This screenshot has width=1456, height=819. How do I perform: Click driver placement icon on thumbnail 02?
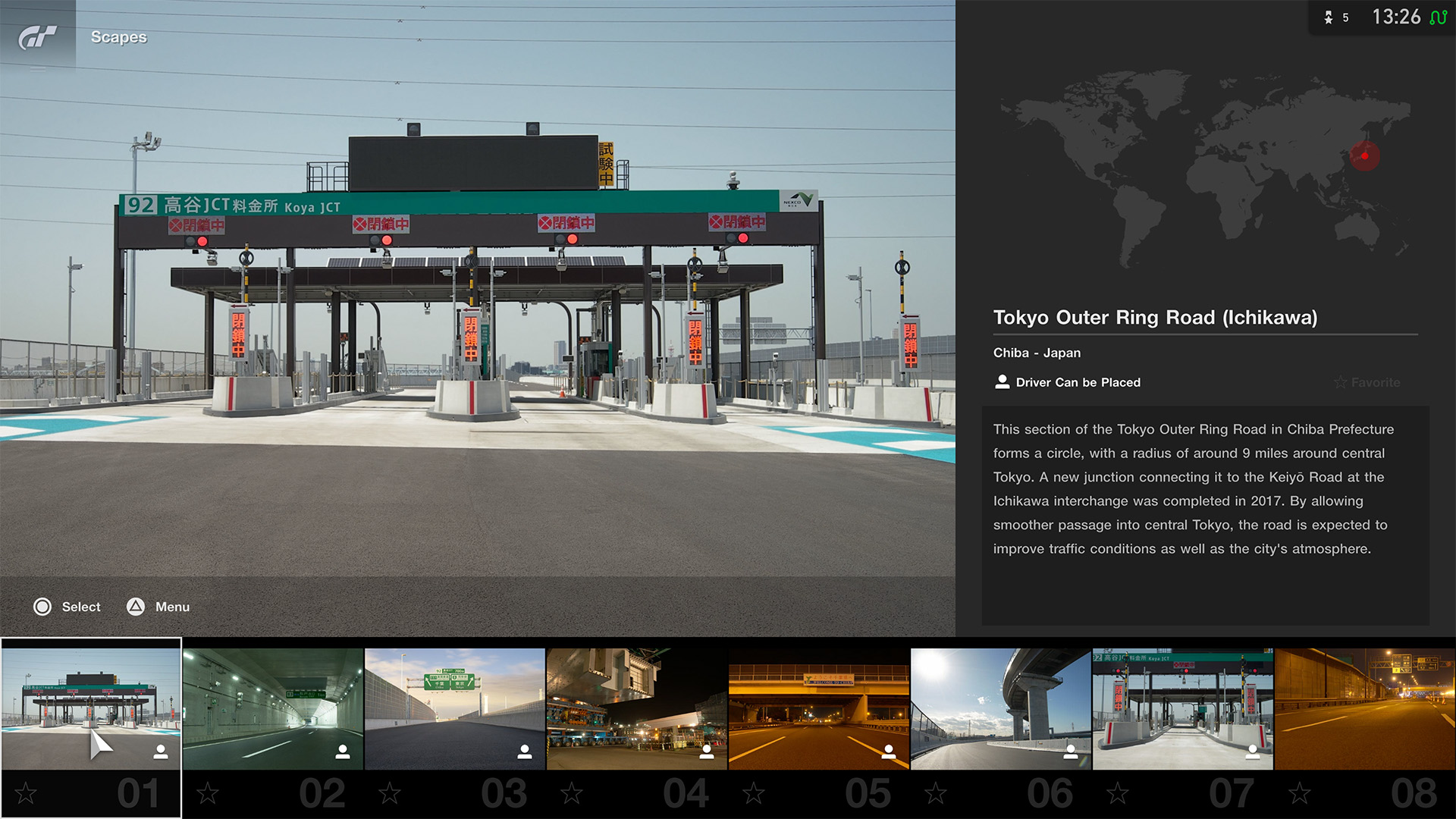343,751
